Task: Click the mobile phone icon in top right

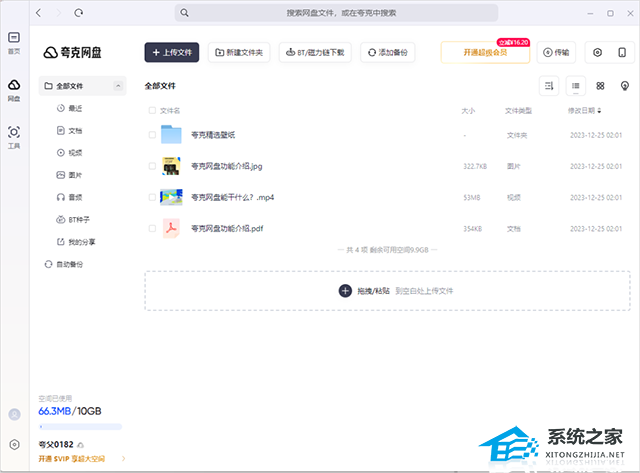Action: coord(621,52)
